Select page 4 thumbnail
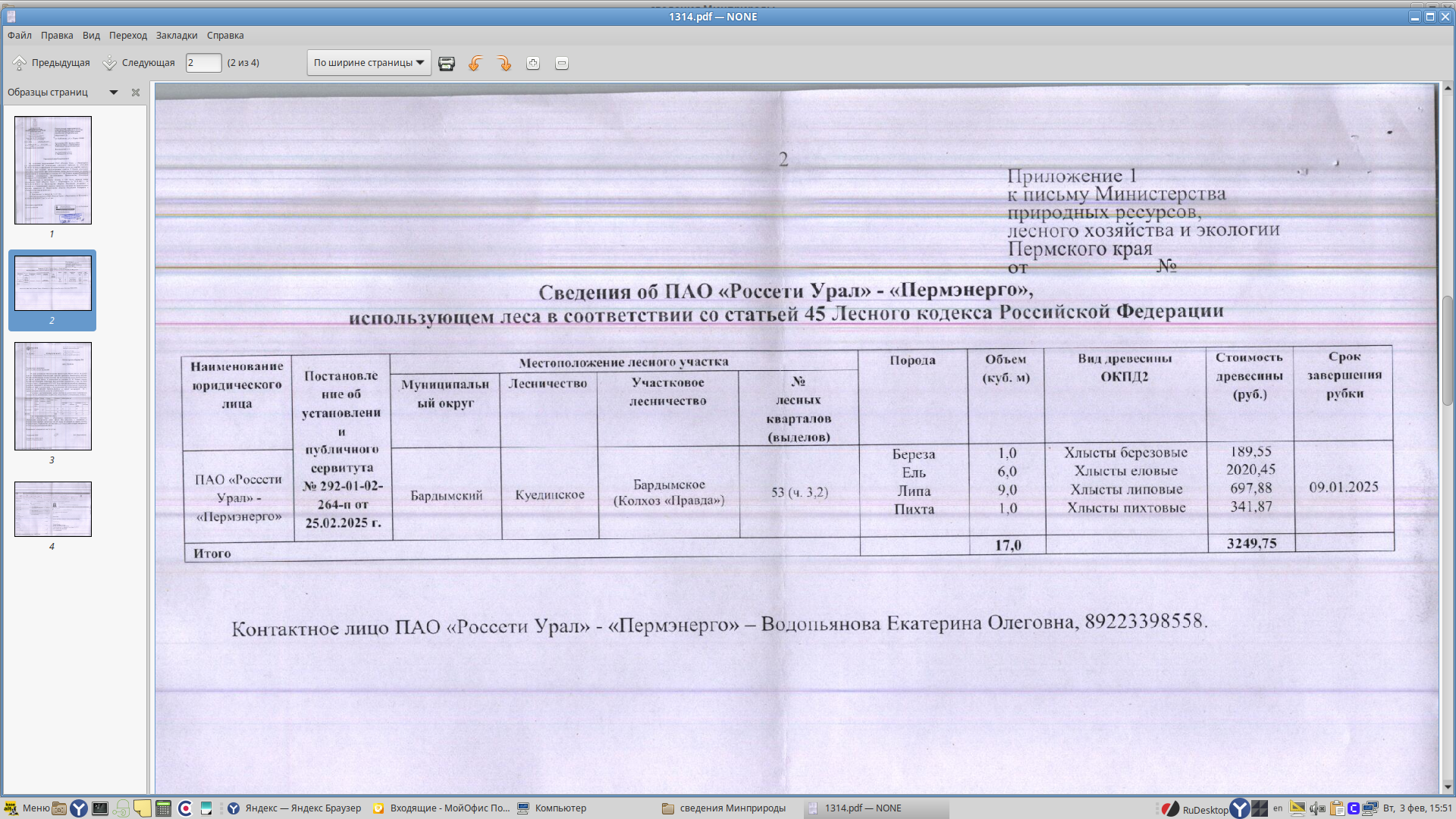The image size is (1456, 819). 53,510
